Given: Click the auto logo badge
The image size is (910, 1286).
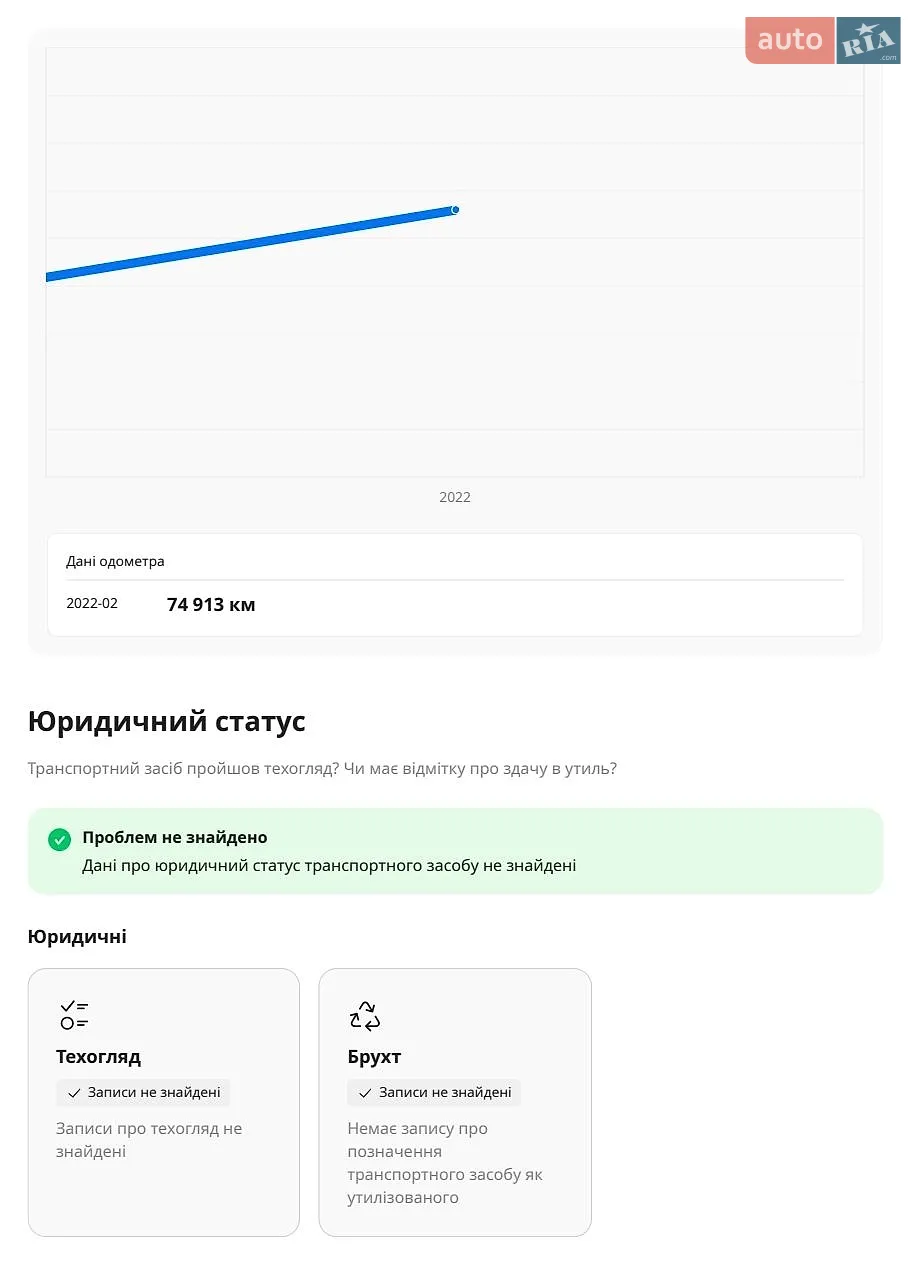Looking at the screenshot, I should click(790, 40).
